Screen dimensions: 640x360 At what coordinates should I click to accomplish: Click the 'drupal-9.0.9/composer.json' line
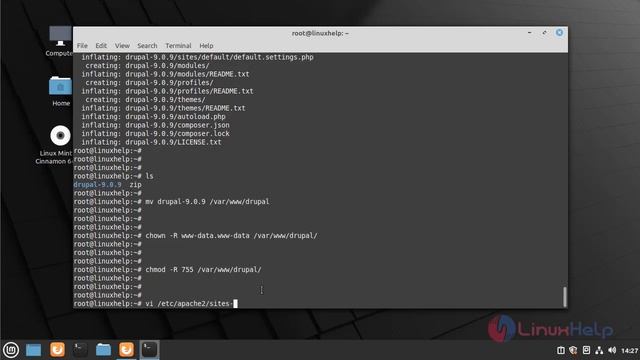click(156, 125)
